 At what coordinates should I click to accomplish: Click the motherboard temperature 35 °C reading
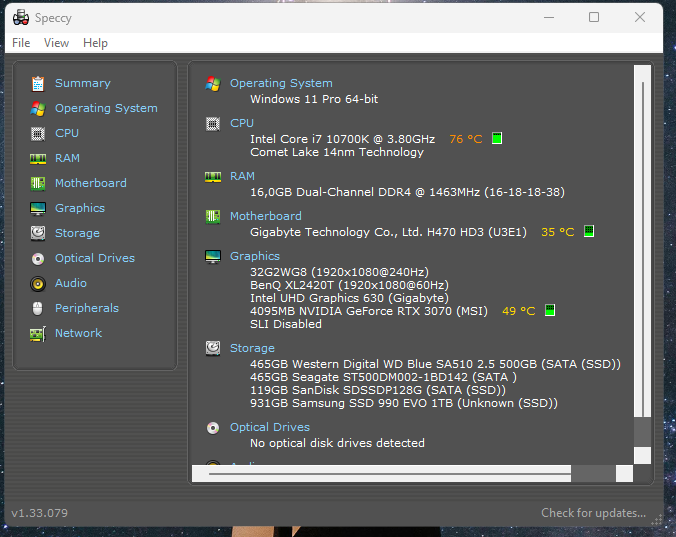click(x=557, y=232)
